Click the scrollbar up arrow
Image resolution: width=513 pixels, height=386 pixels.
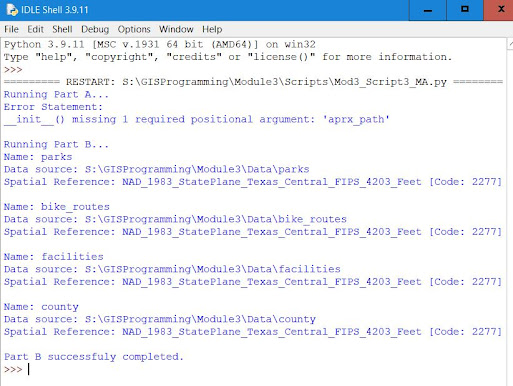pos(510,44)
